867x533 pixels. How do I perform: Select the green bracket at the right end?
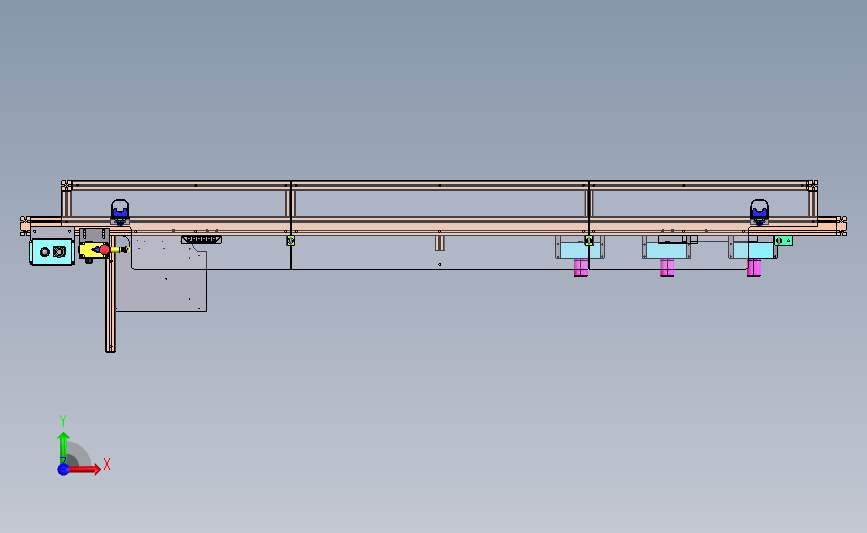click(x=783, y=241)
